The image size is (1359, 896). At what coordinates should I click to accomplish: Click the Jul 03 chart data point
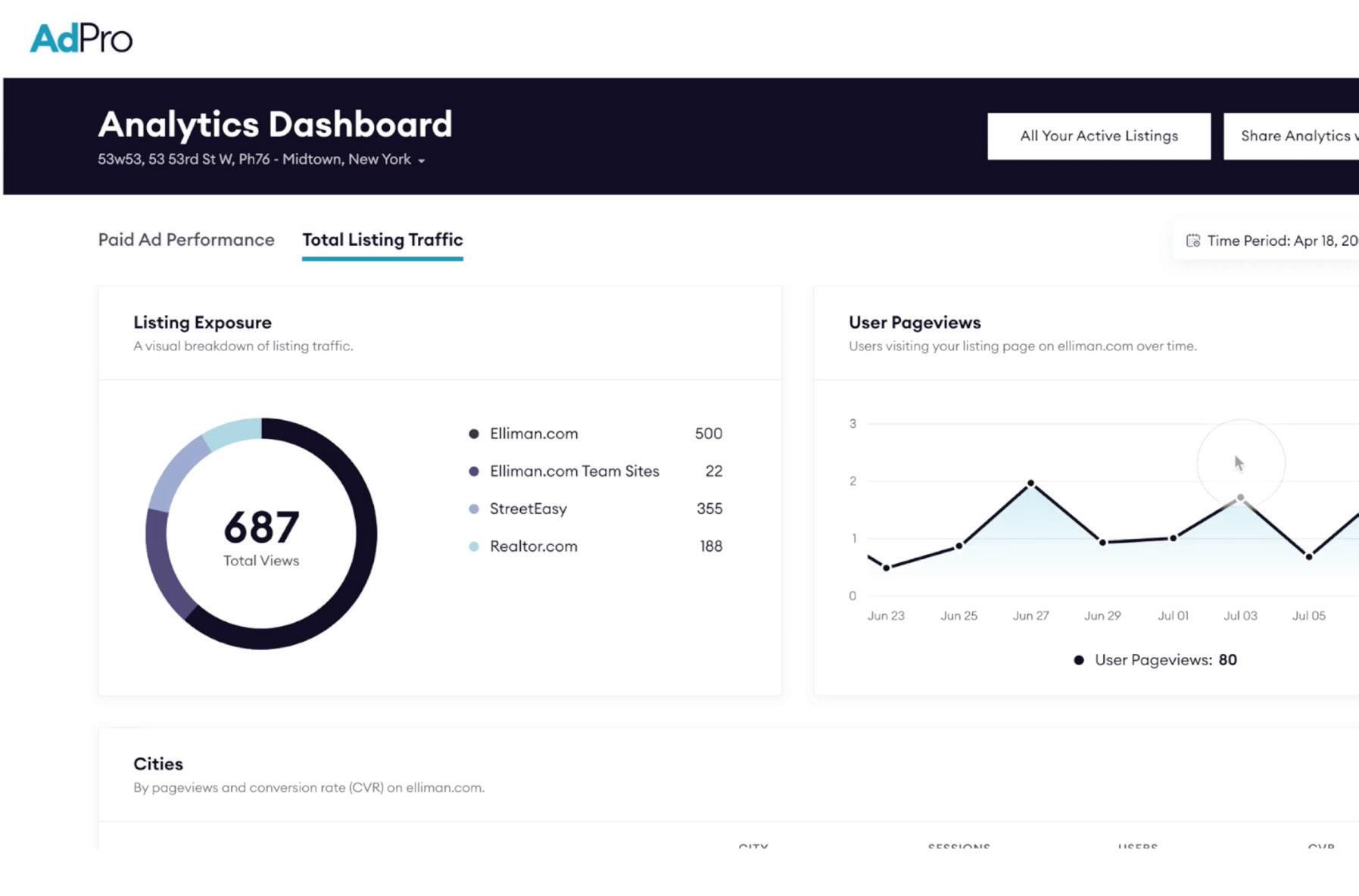[x=1240, y=498]
